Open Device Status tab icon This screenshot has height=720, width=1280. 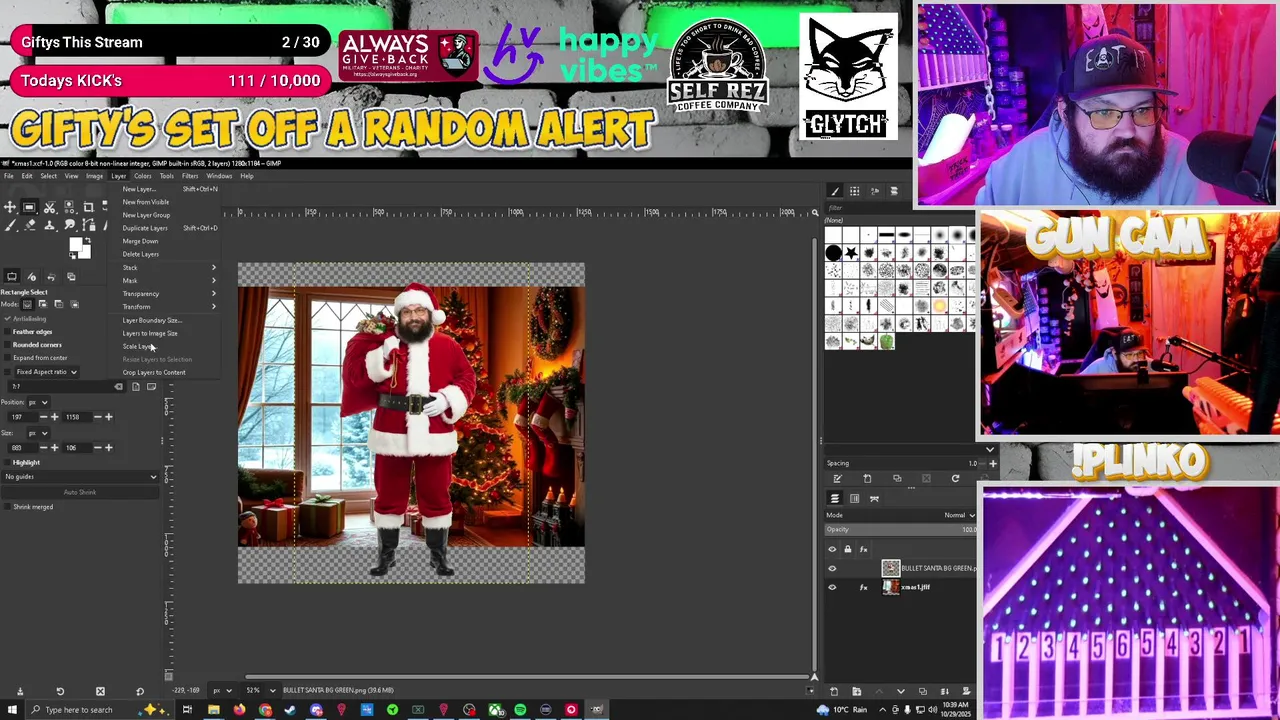click(32, 277)
